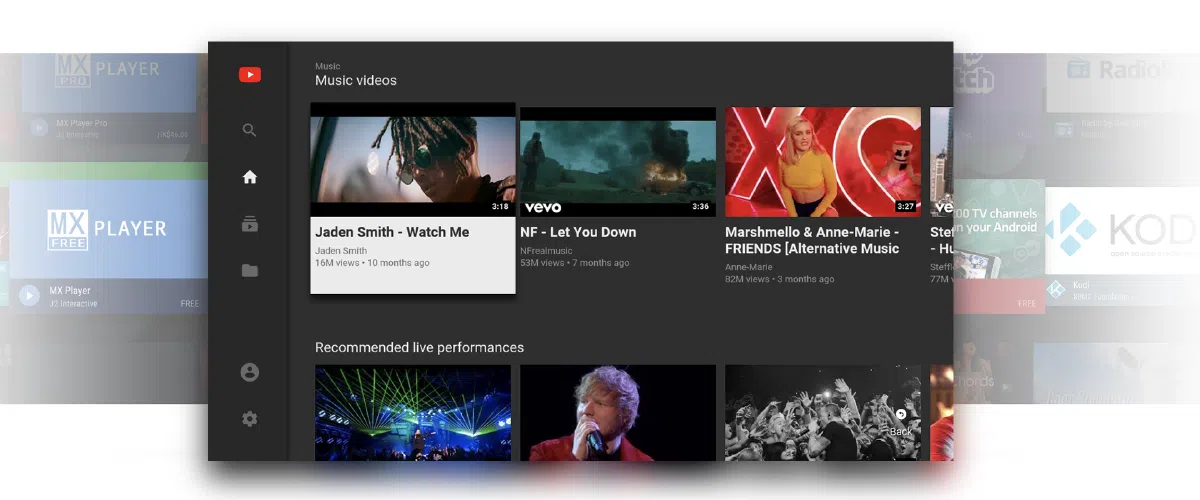The height and width of the screenshot is (500, 1200).
Task: Play the Ed Sheeran live performance thumbnail
Action: (x=617, y=412)
